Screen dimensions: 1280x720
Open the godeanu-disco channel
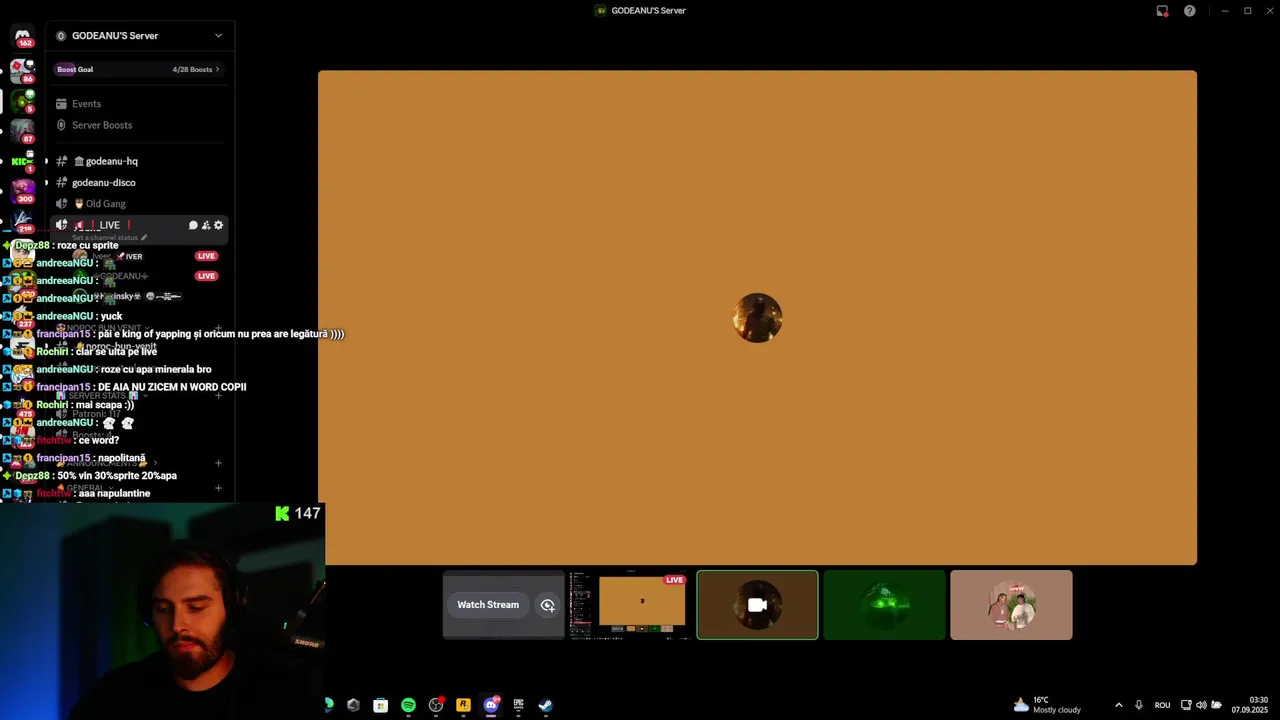click(x=103, y=183)
